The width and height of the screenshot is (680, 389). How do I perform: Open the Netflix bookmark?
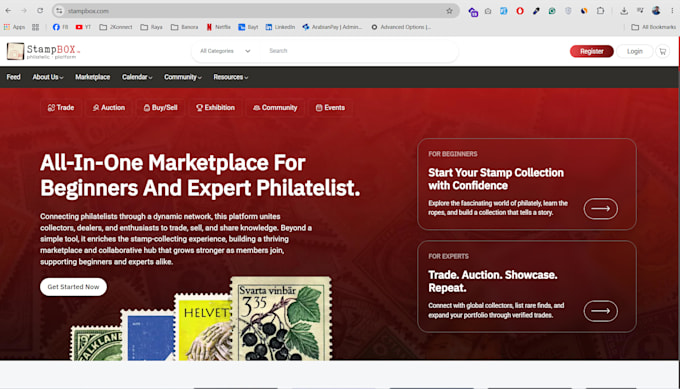(219, 27)
